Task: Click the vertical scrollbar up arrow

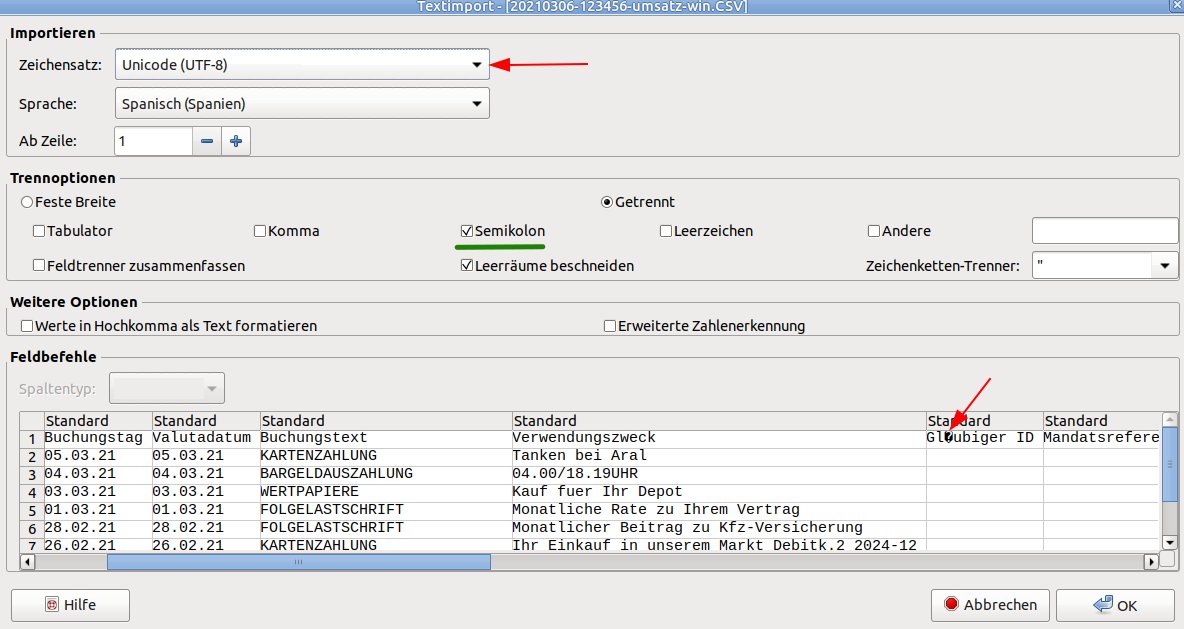Action: click(x=1170, y=419)
